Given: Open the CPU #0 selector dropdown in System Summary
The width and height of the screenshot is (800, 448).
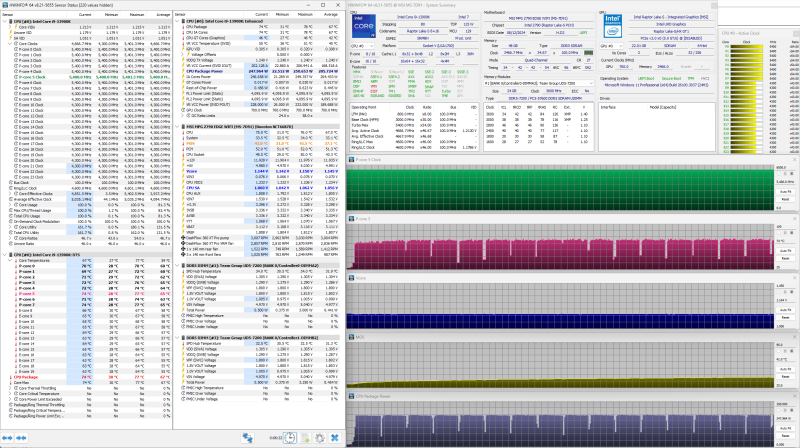Looking at the screenshot, I should (363, 46).
